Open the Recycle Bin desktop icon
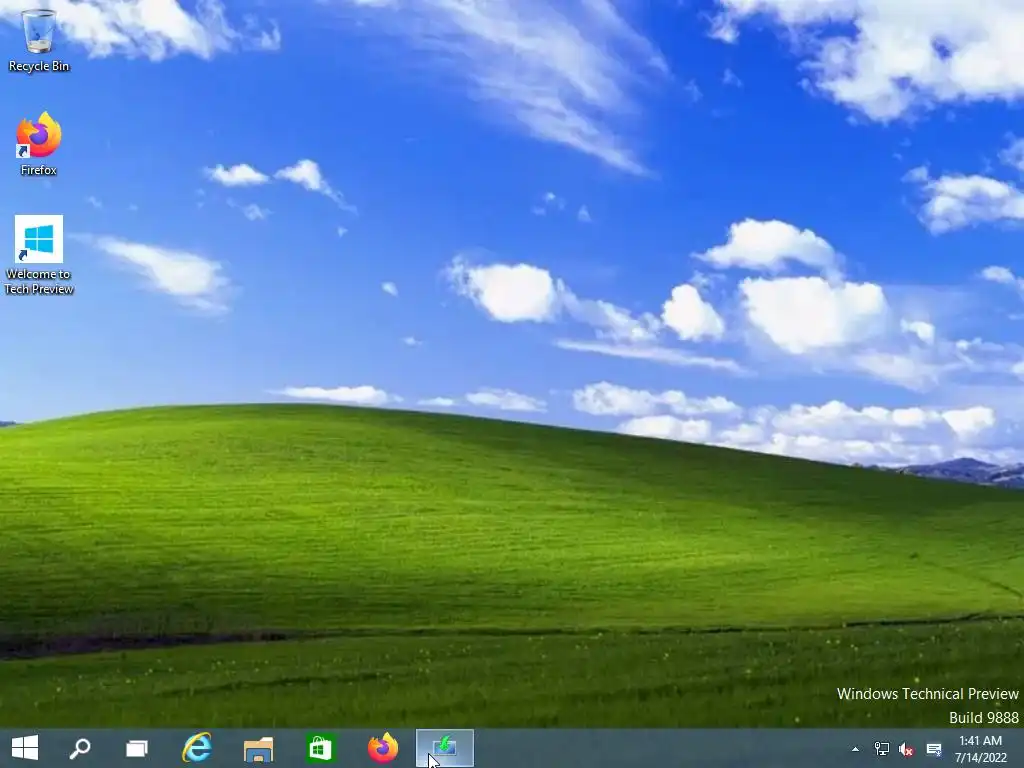Viewport: 1024px width, 768px height. tap(39, 39)
